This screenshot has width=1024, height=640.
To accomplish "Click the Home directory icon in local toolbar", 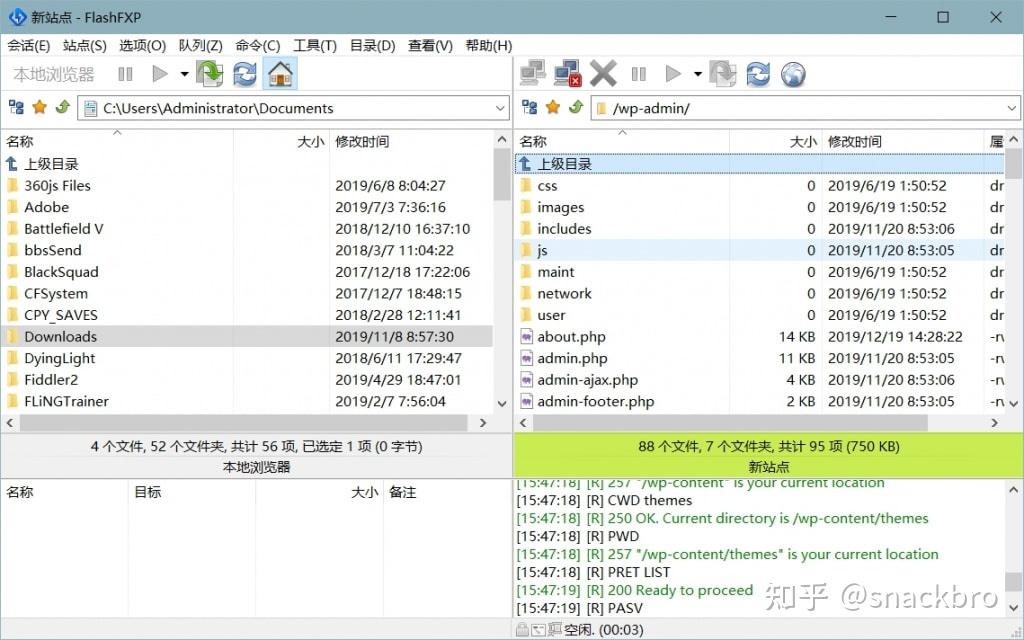I will 278,73.
